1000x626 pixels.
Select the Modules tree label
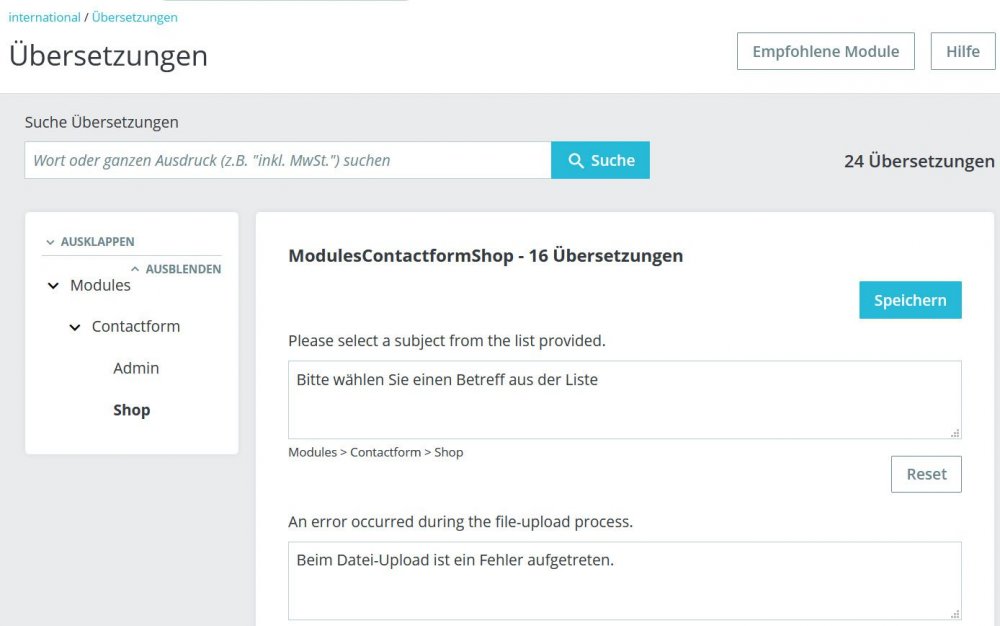pos(100,286)
